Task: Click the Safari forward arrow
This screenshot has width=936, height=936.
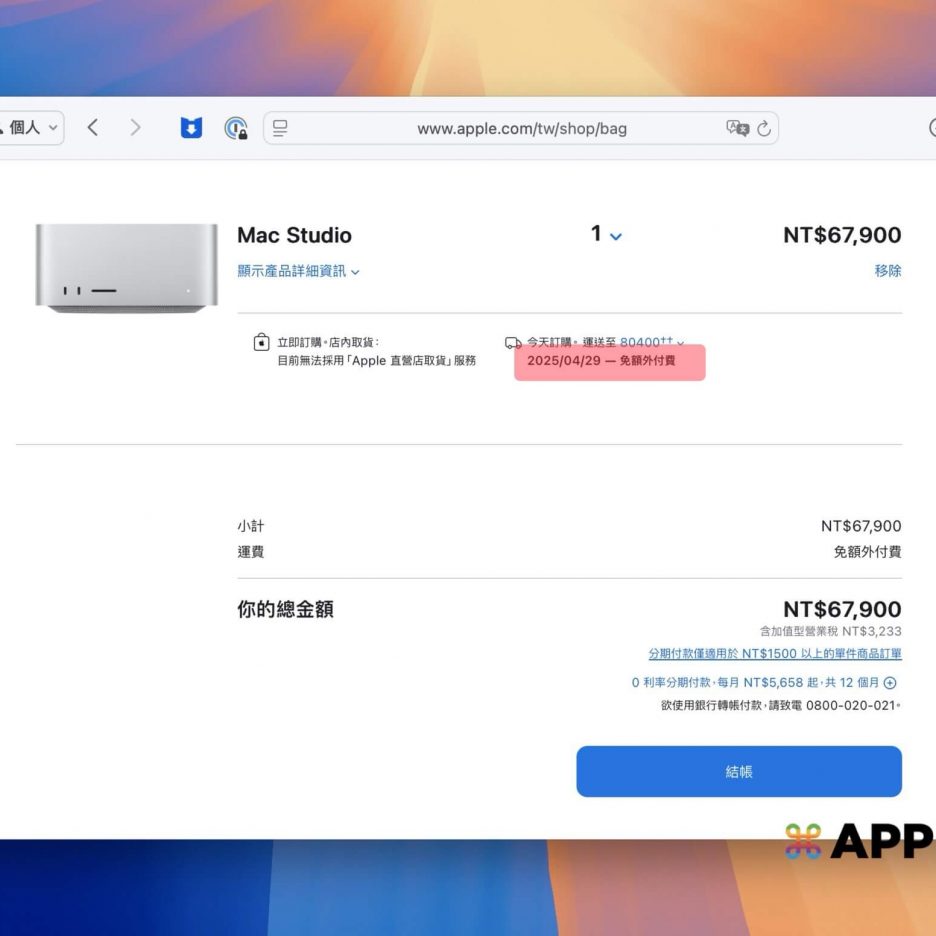Action: pos(136,128)
